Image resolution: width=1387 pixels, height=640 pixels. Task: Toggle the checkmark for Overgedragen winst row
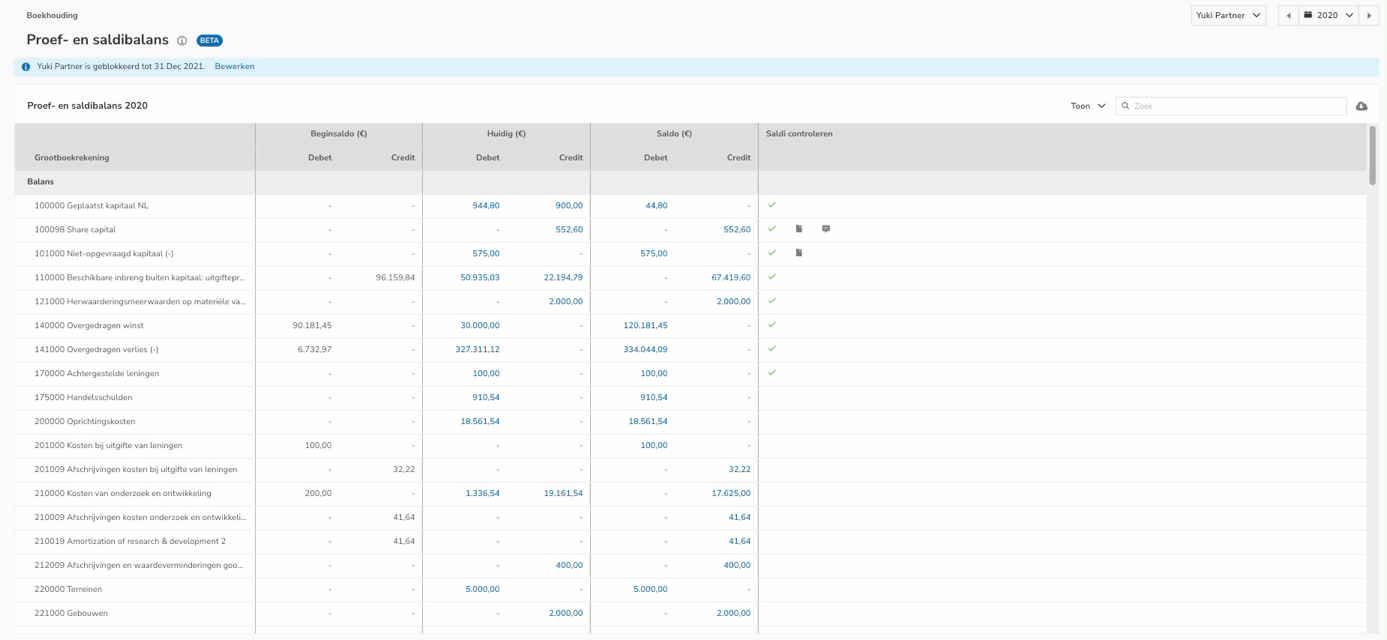tap(772, 325)
